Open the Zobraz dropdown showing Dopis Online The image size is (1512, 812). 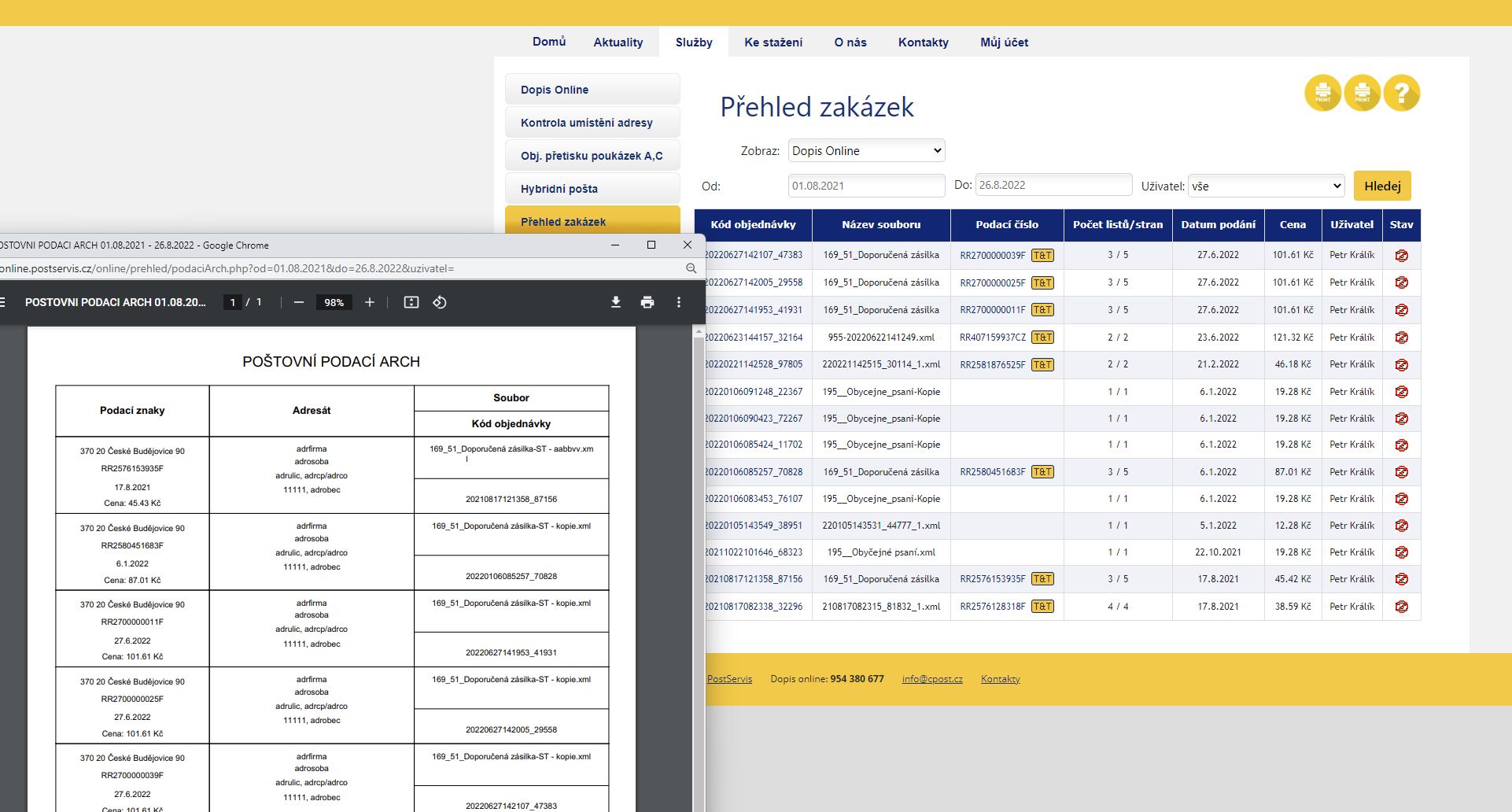(x=866, y=150)
